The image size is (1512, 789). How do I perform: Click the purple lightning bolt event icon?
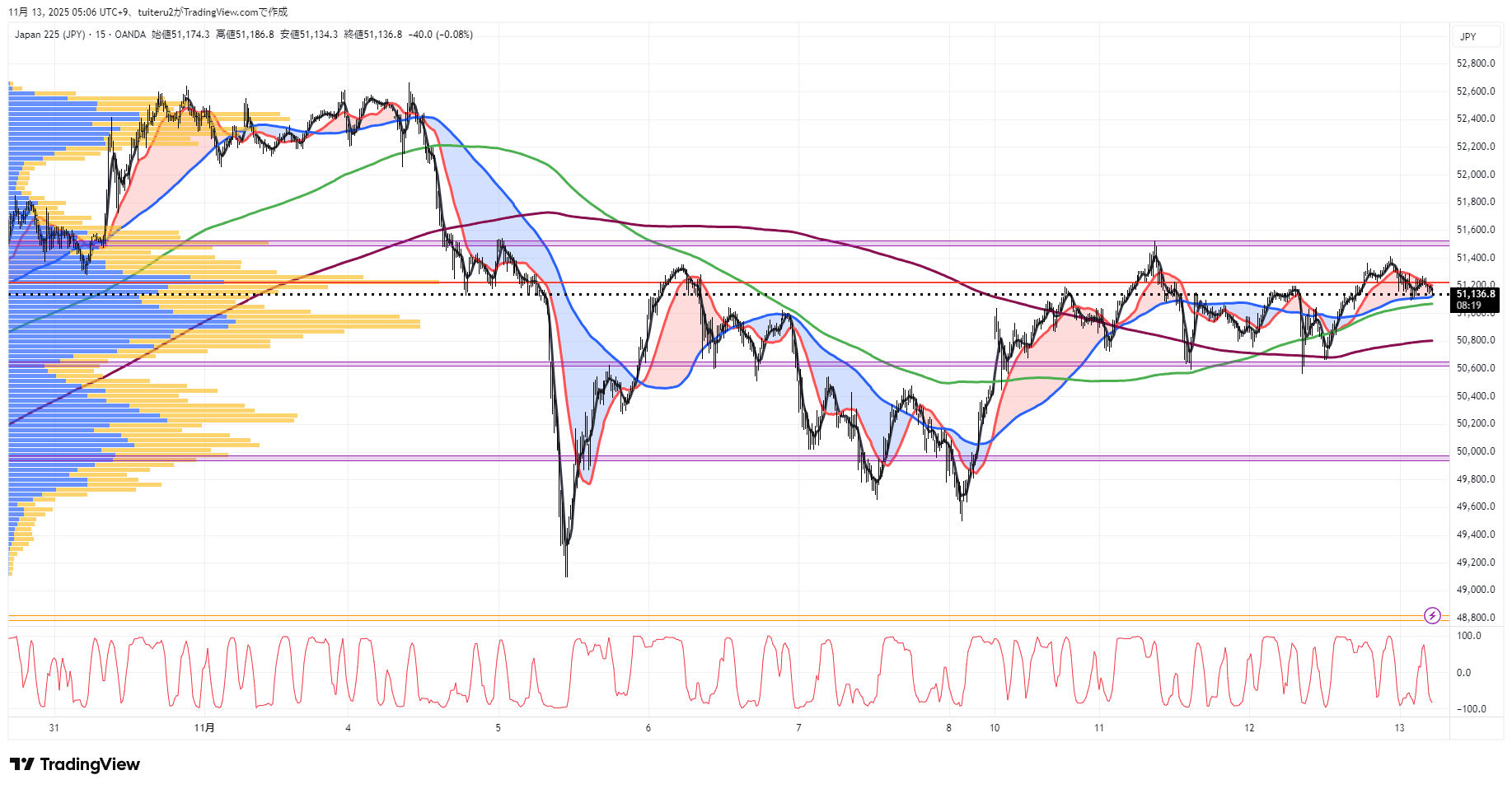click(x=1432, y=615)
